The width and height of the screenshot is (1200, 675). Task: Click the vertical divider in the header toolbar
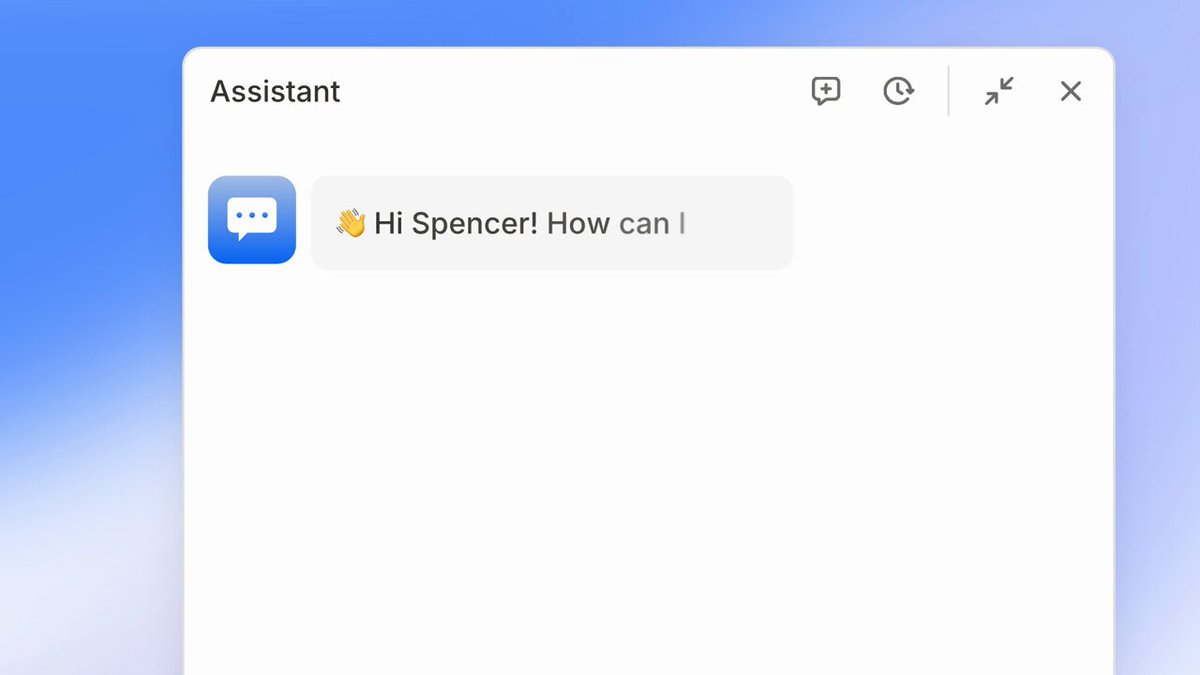click(x=949, y=91)
